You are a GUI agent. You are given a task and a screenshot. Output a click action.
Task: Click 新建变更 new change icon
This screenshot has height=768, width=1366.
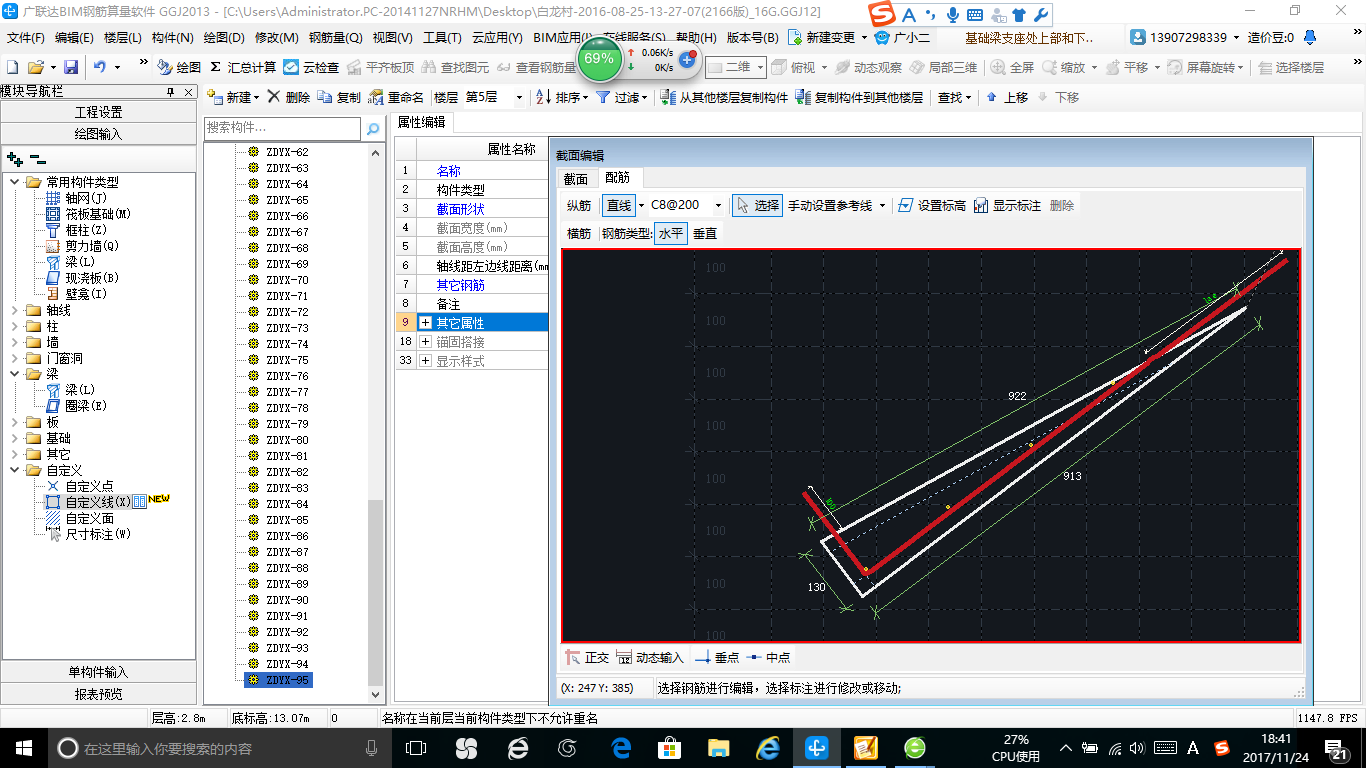point(795,37)
